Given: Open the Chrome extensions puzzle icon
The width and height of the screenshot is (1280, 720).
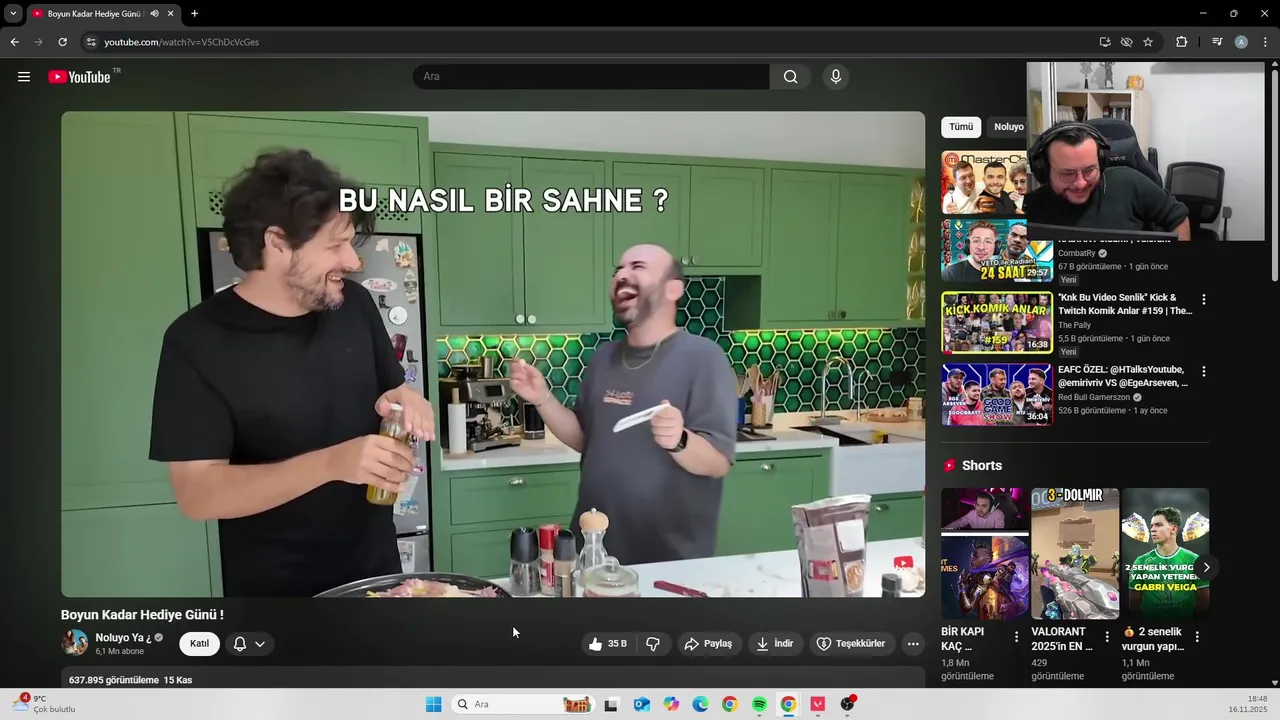Looking at the screenshot, I should (x=1181, y=42).
